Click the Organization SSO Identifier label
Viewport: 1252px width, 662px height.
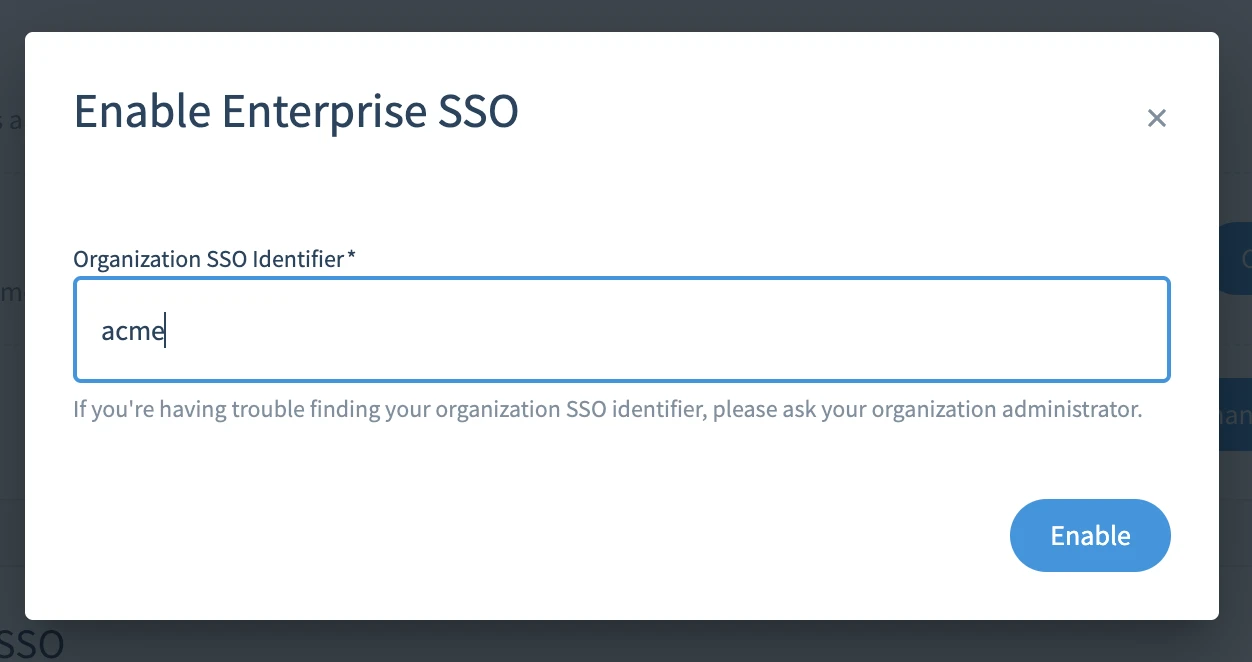203,258
